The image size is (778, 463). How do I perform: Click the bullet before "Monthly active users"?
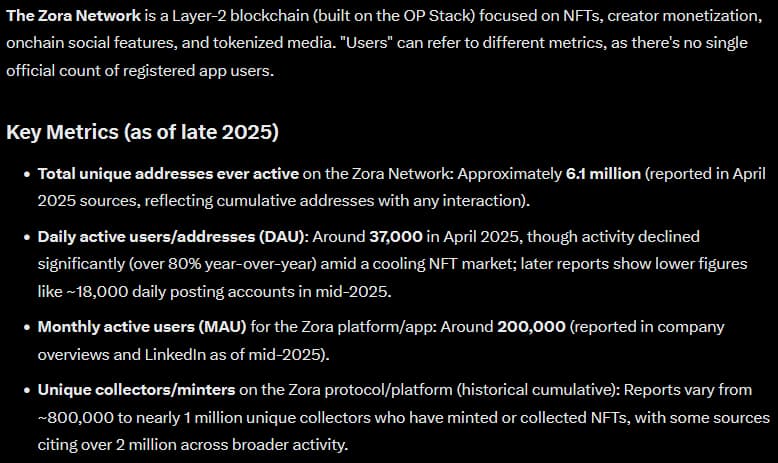click(26, 328)
